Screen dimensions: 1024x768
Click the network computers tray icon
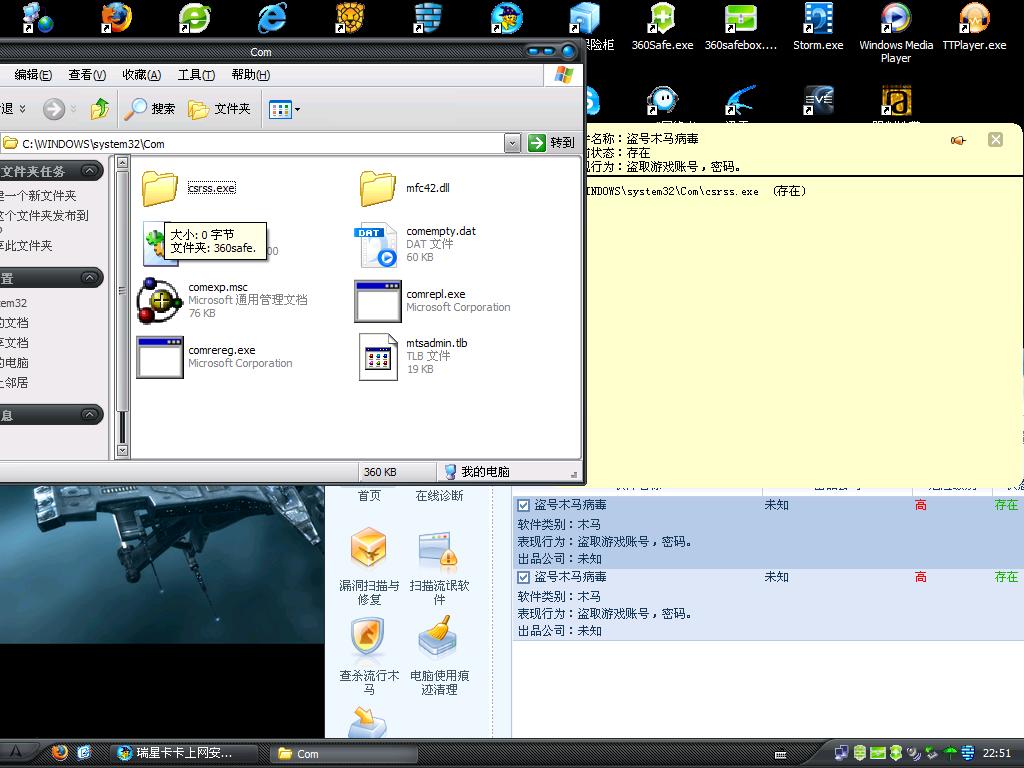[842, 754]
